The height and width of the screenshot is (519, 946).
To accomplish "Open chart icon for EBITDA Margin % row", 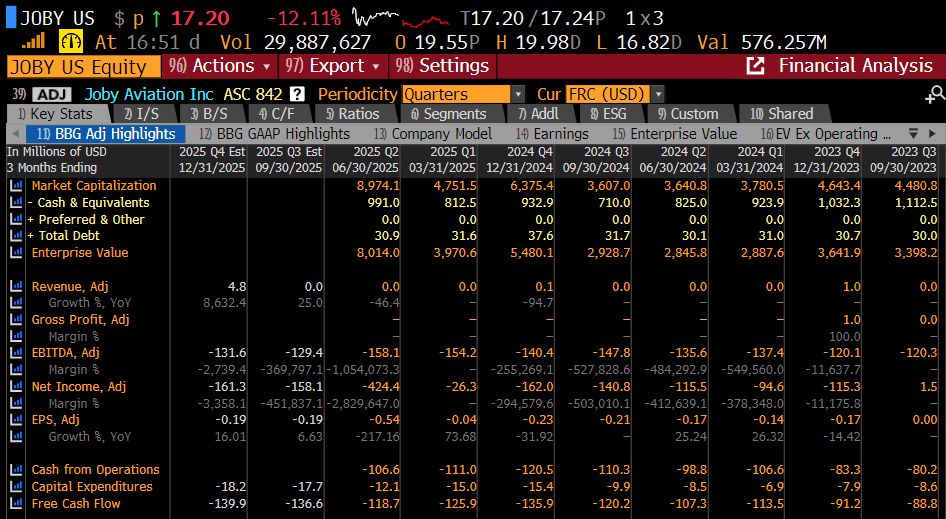I will (x=16, y=370).
